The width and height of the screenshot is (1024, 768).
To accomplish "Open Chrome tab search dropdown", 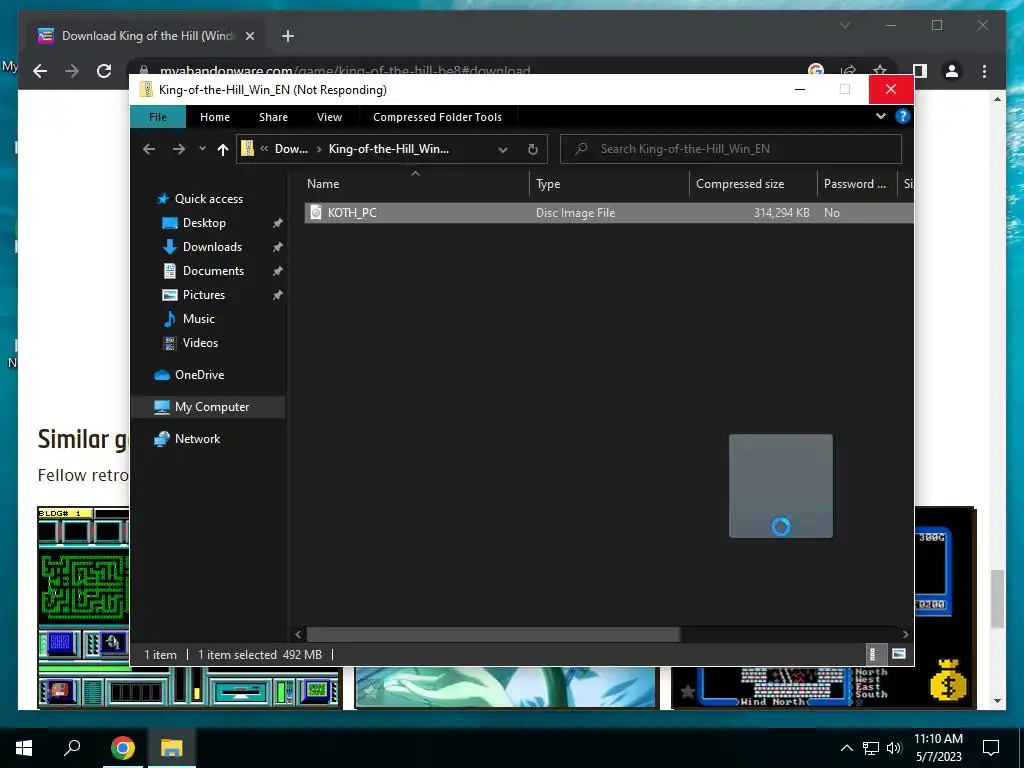I will [844, 25].
